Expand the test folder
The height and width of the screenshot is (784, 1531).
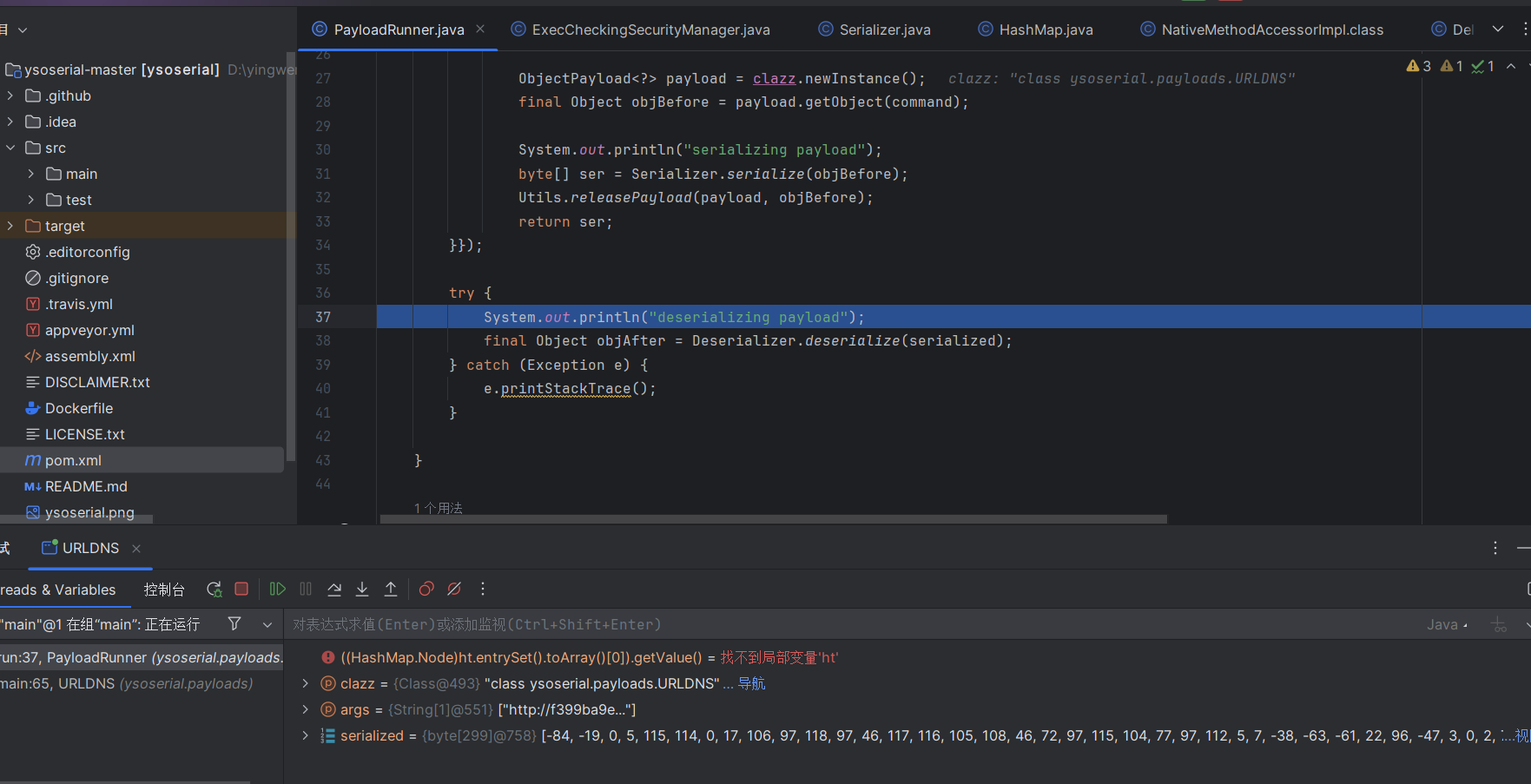31,200
